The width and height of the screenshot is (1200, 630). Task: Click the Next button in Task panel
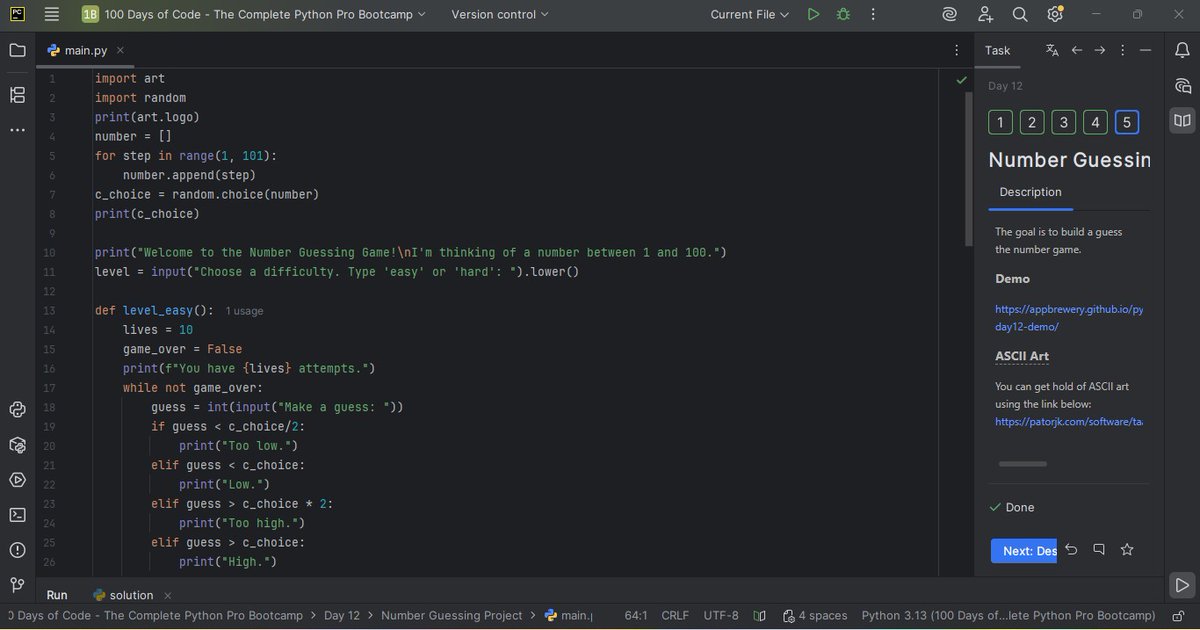click(1024, 551)
